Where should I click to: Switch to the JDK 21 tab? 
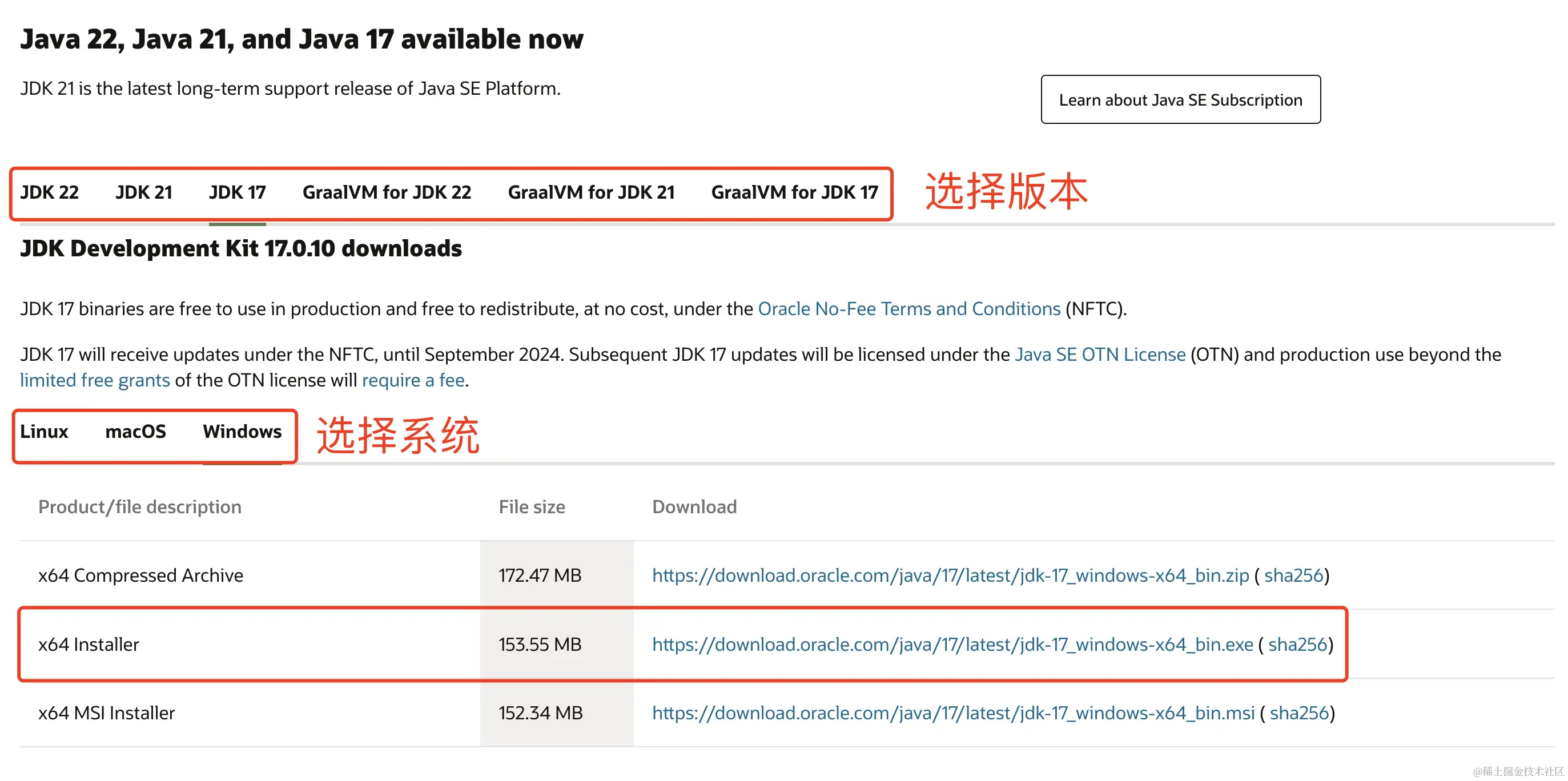(144, 192)
